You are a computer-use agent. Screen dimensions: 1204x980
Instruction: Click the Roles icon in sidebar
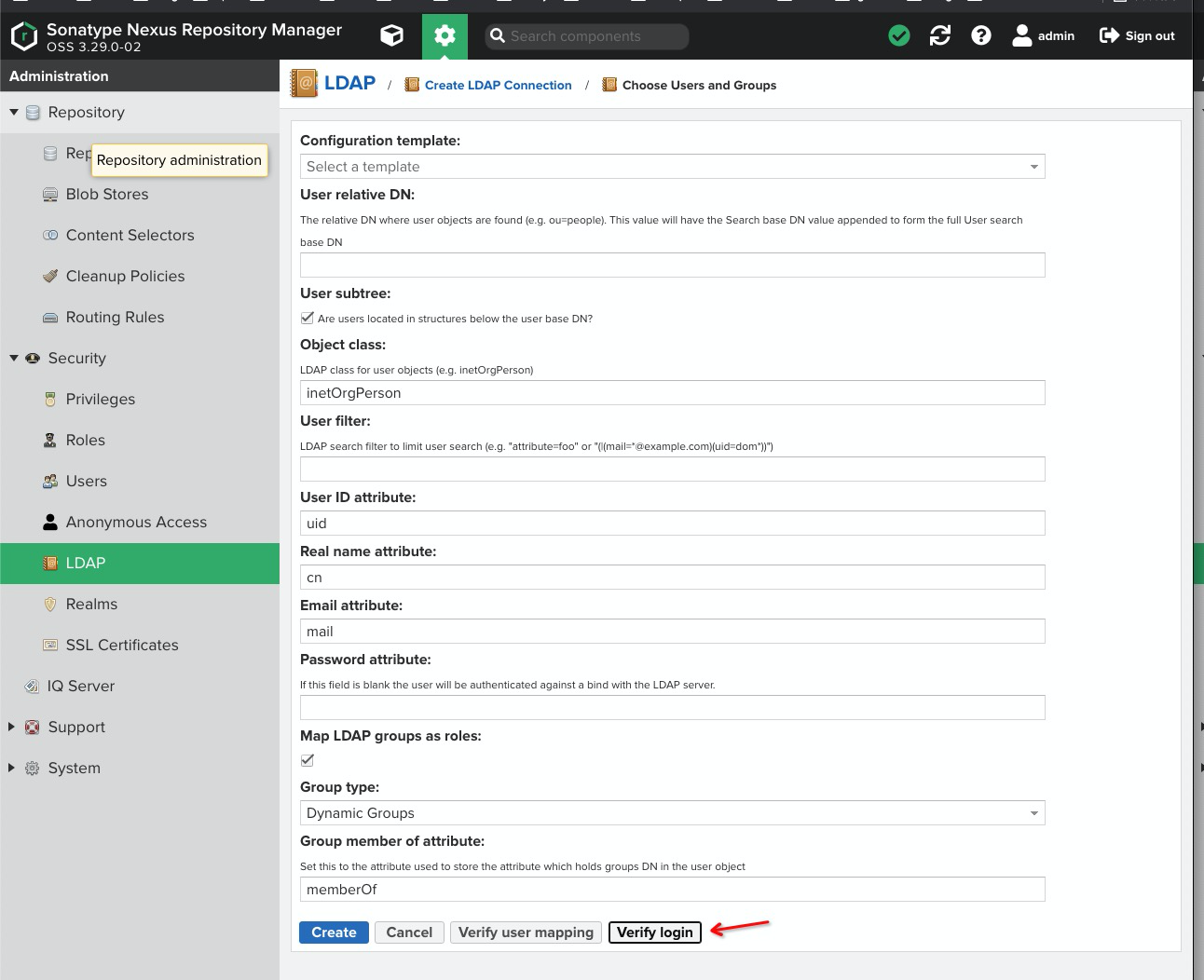(x=50, y=440)
